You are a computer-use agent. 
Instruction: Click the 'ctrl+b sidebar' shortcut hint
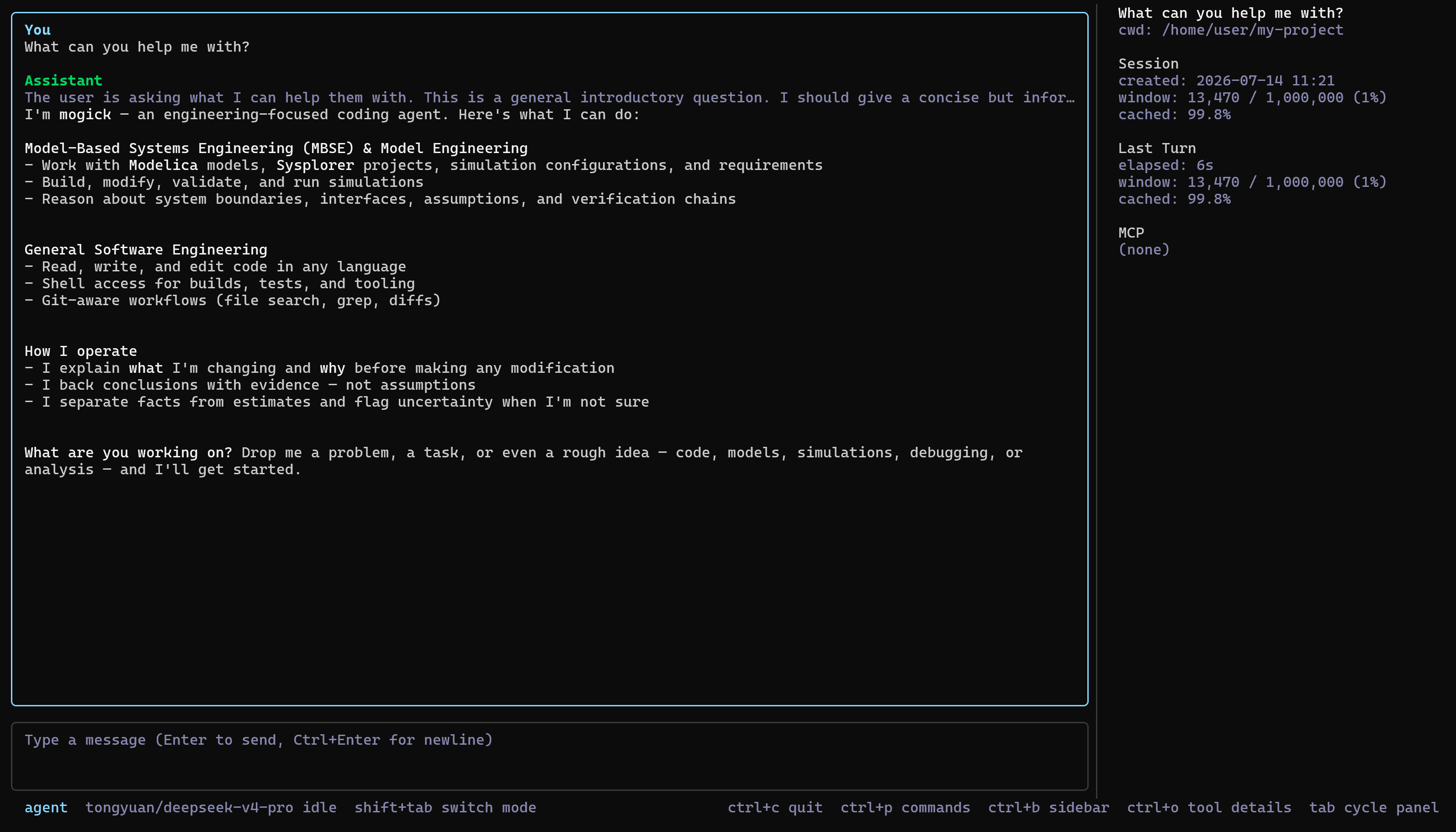coord(1048,807)
